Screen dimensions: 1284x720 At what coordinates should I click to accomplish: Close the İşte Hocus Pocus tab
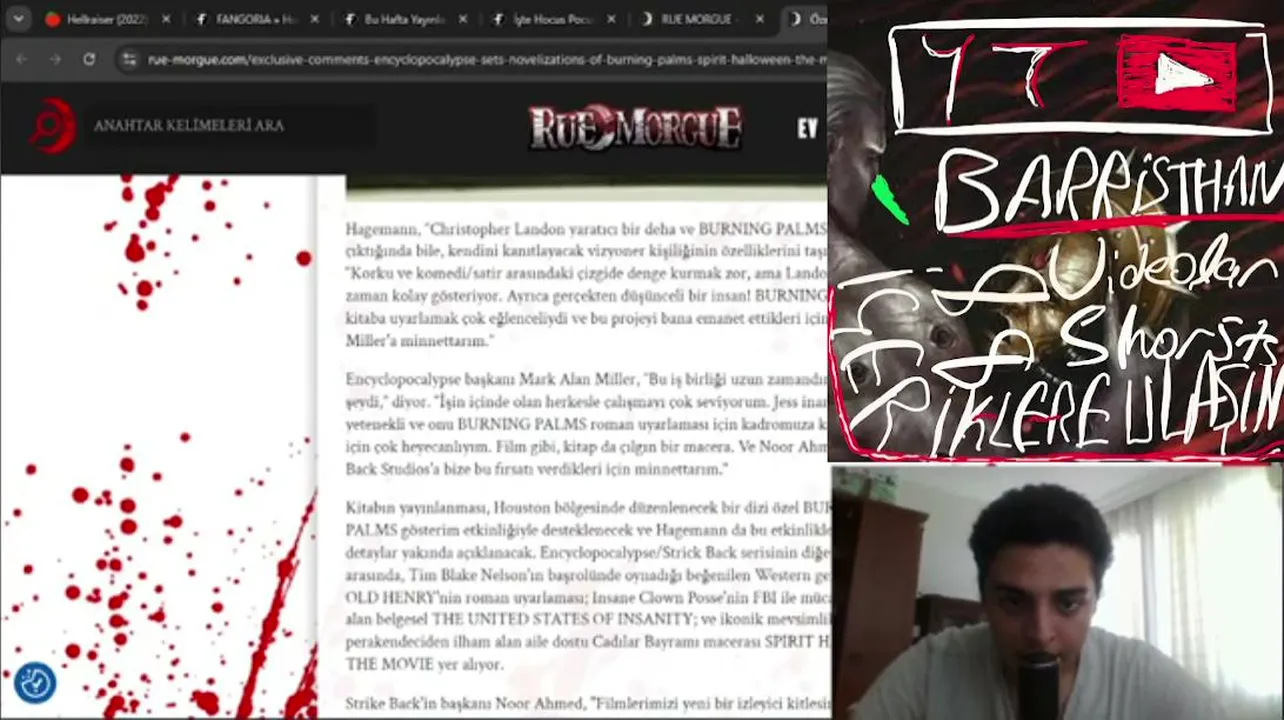click(x=611, y=19)
